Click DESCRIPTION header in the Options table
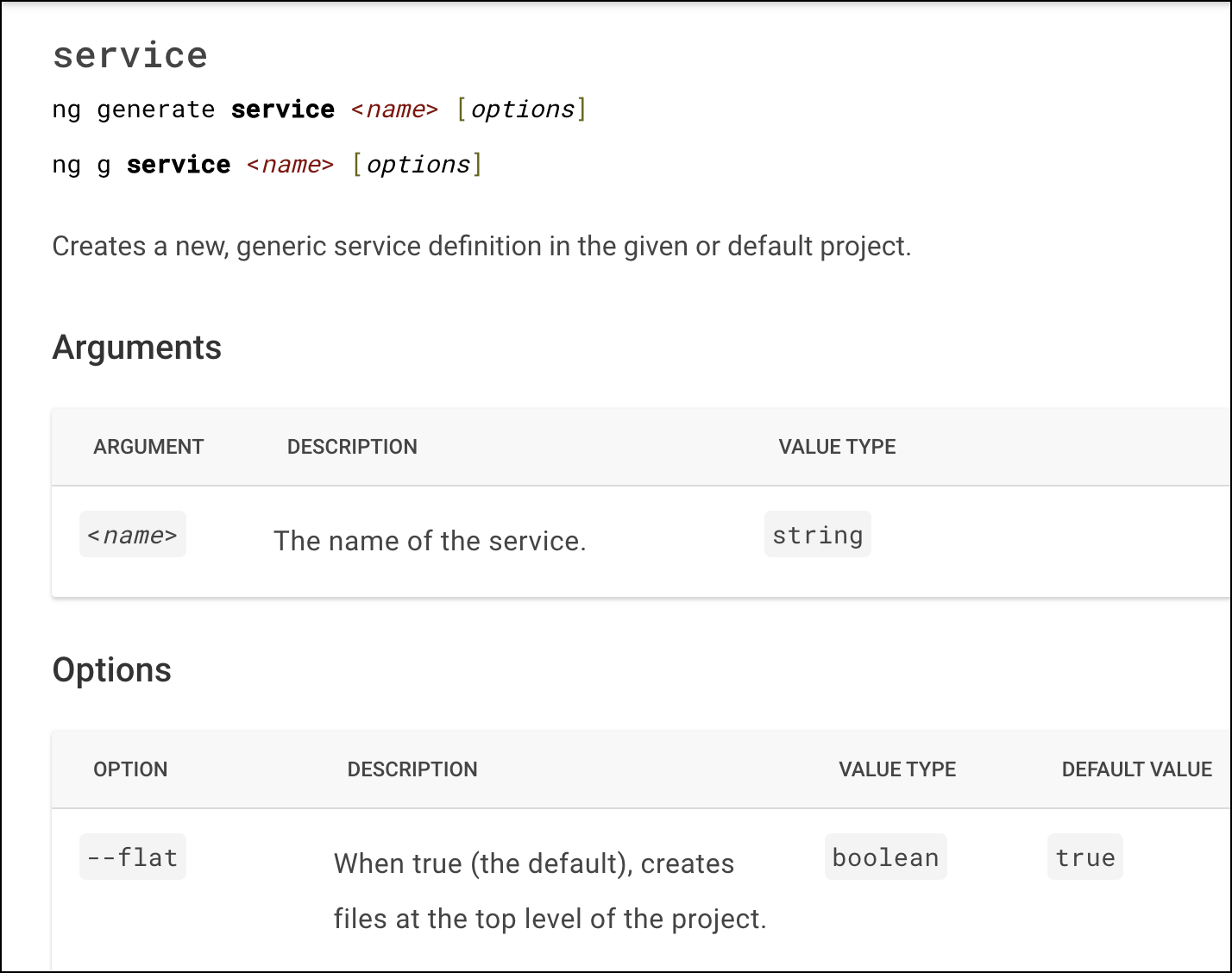 (x=412, y=769)
